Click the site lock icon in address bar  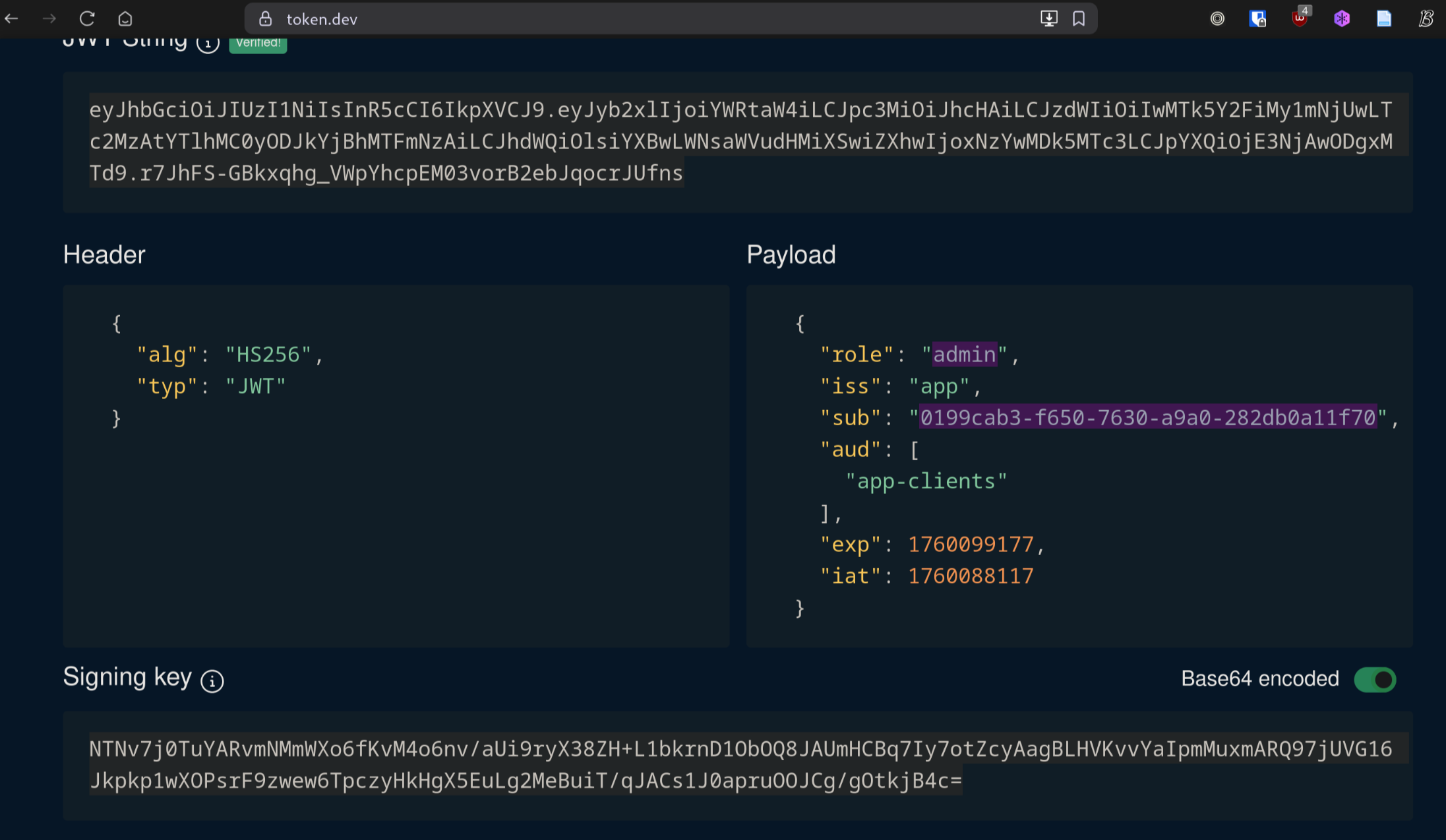click(x=266, y=18)
